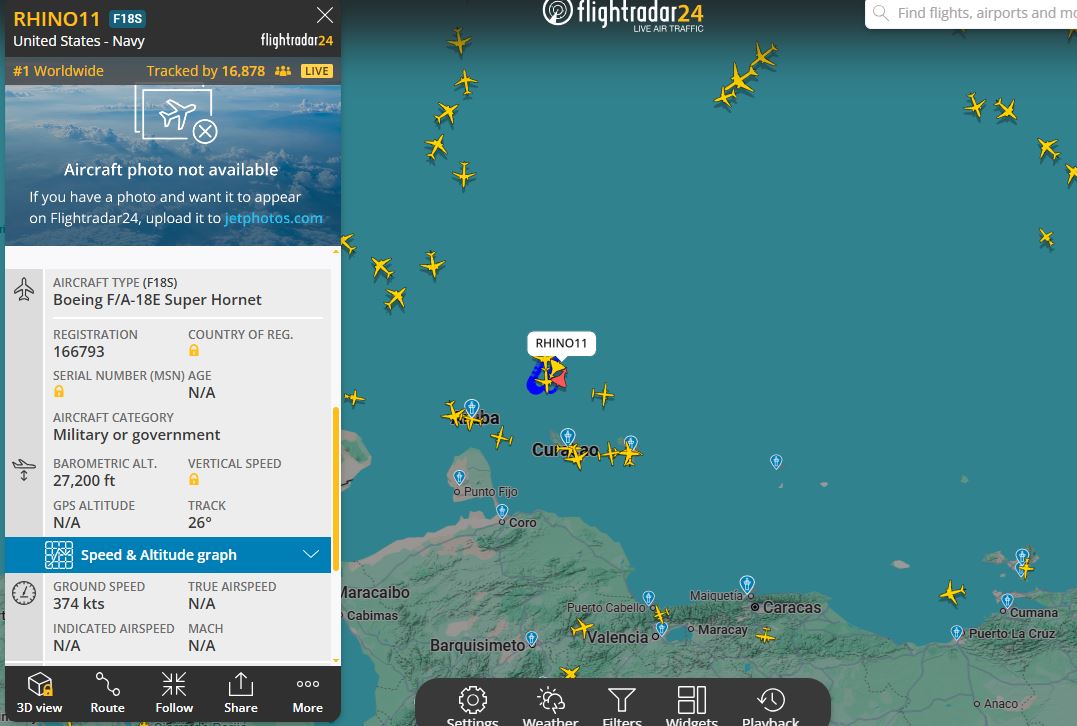Share this flight
The image size is (1077, 726).
240,693
